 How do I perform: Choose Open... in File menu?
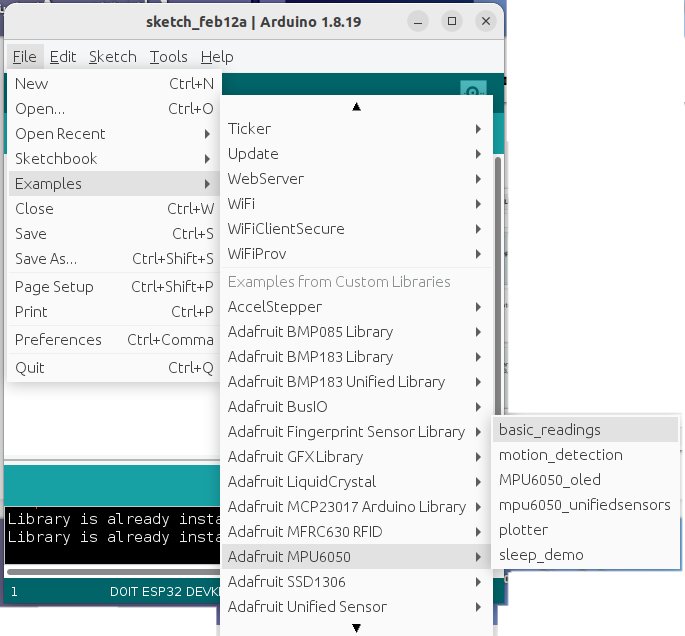tap(114, 108)
